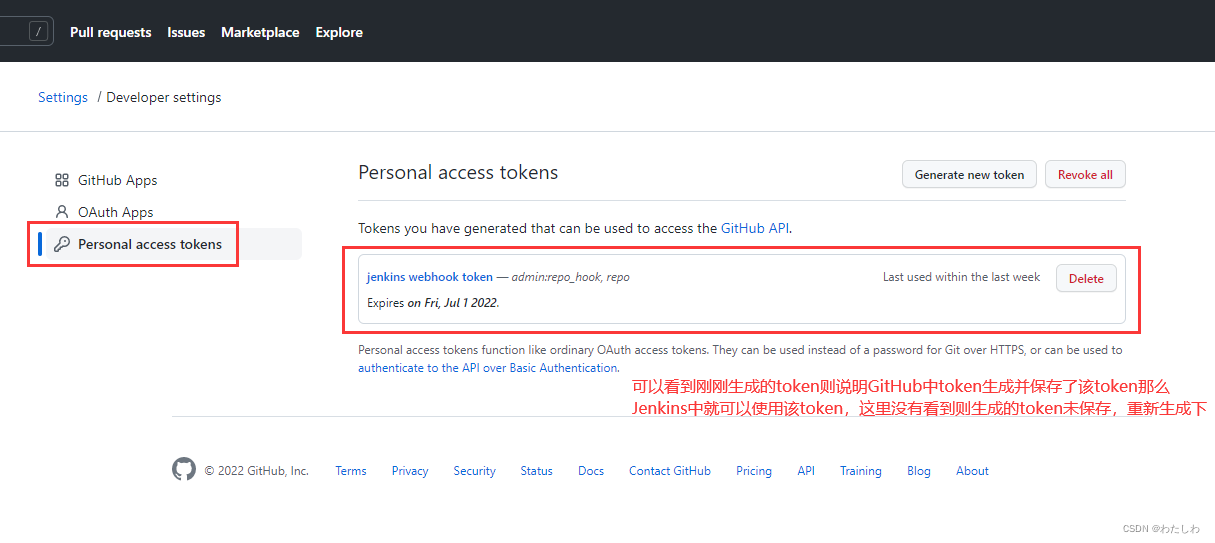The height and width of the screenshot is (543, 1215).
Task: Open the jenkins webhook token link
Action: (430, 277)
